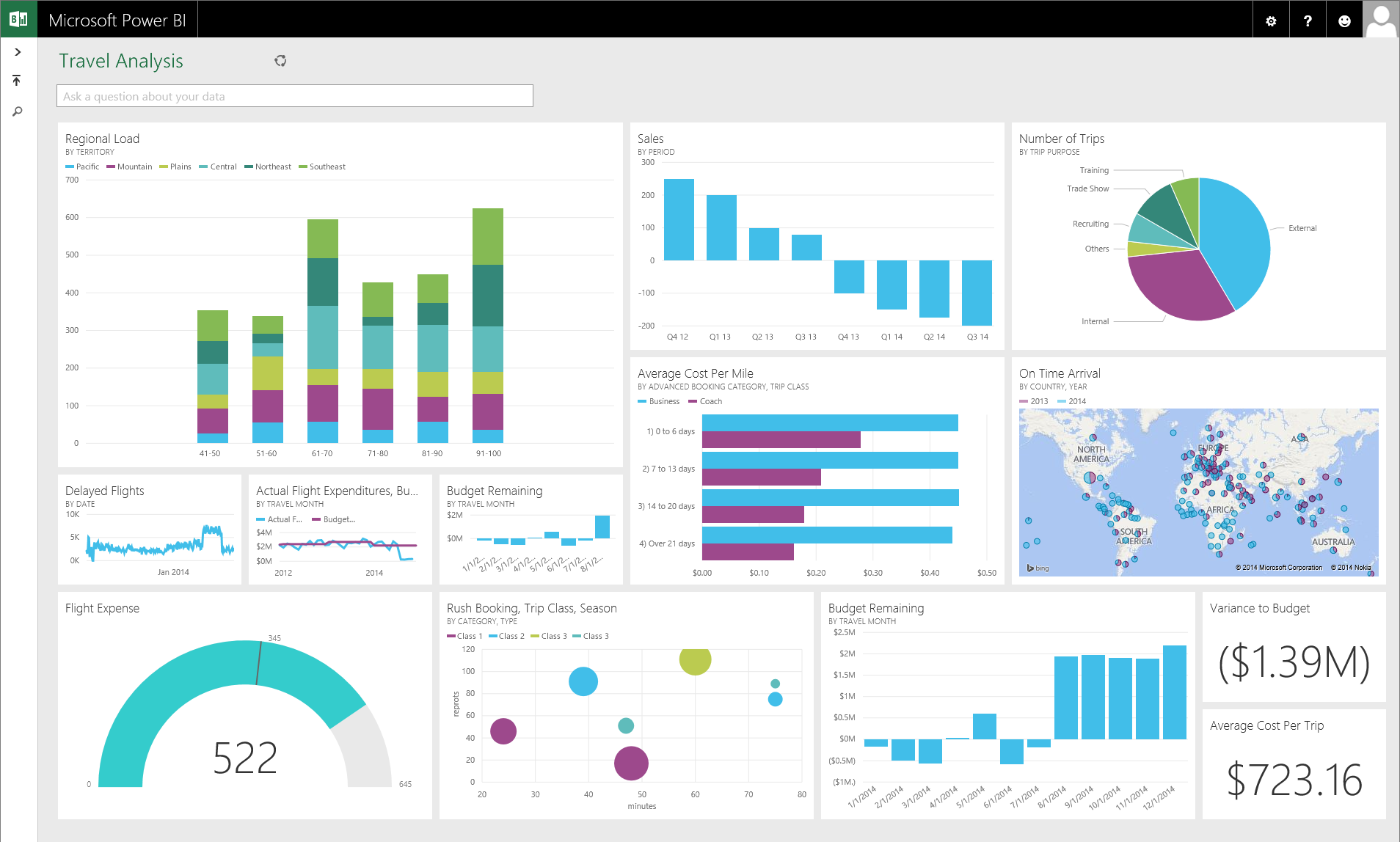This screenshot has width=1400, height=842.
Task: Toggle the Pacific series in Regional Load legend
Action: pos(83,166)
